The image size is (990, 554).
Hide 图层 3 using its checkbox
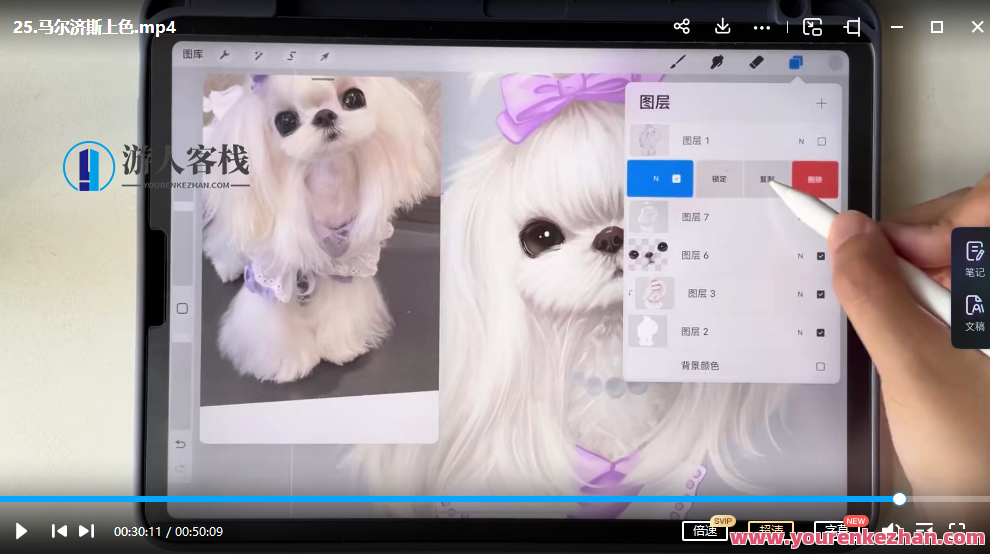[821, 294]
